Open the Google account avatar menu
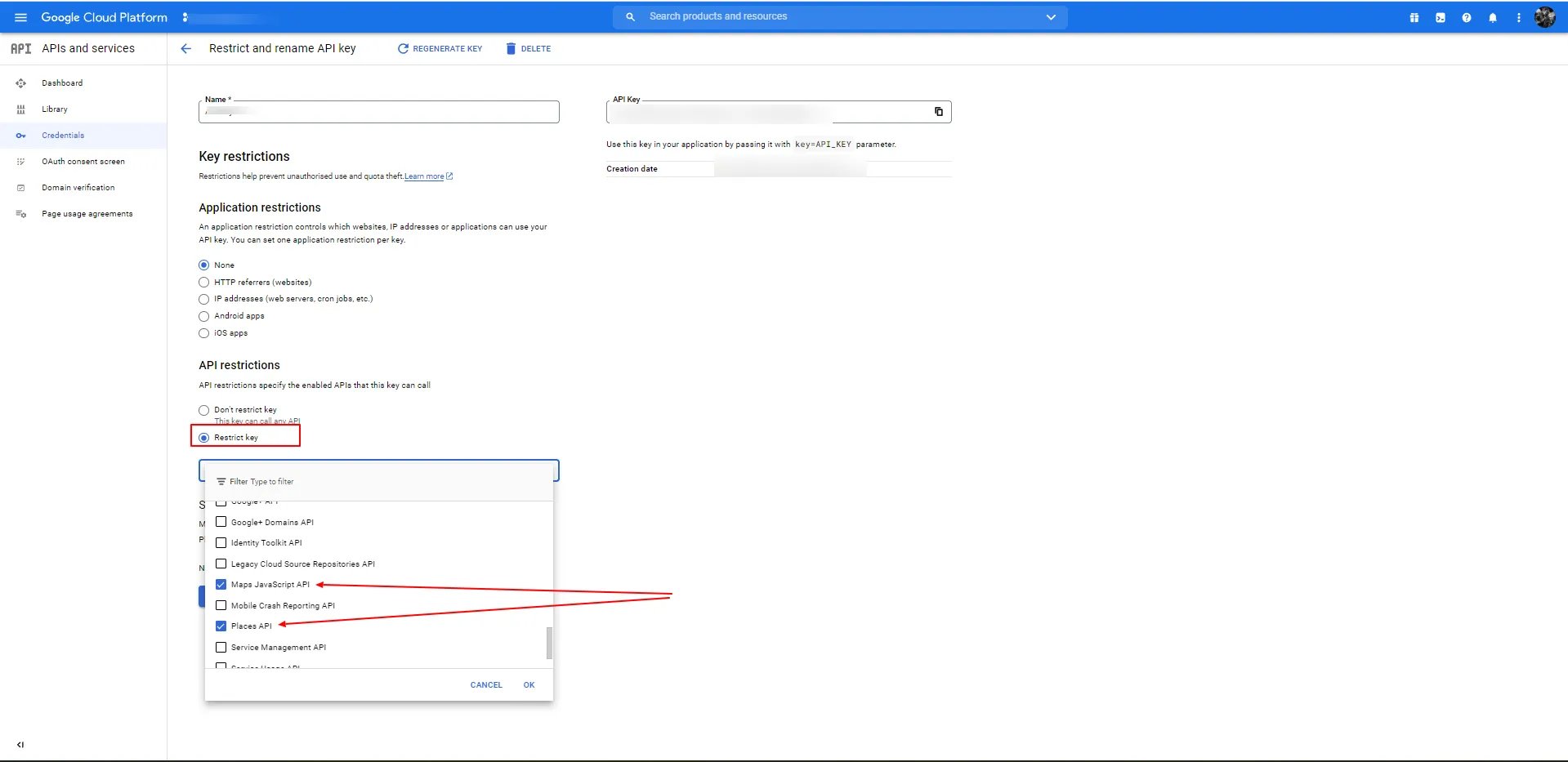The image size is (1568, 762). point(1545,16)
